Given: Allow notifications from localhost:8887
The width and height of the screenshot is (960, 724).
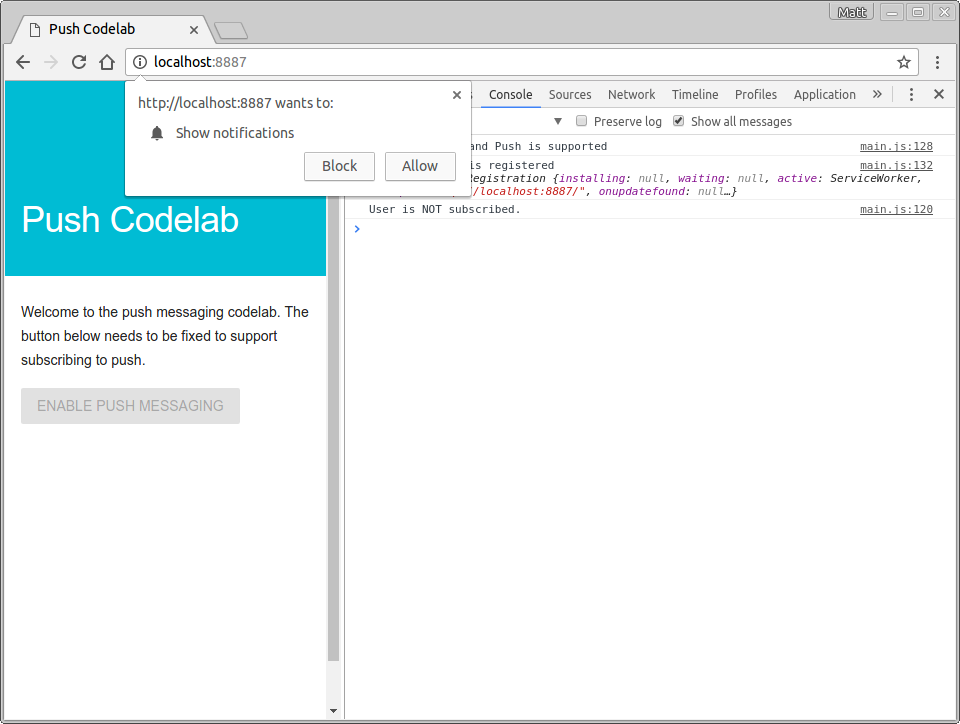Looking at the screenshot, I should [420, 166].
